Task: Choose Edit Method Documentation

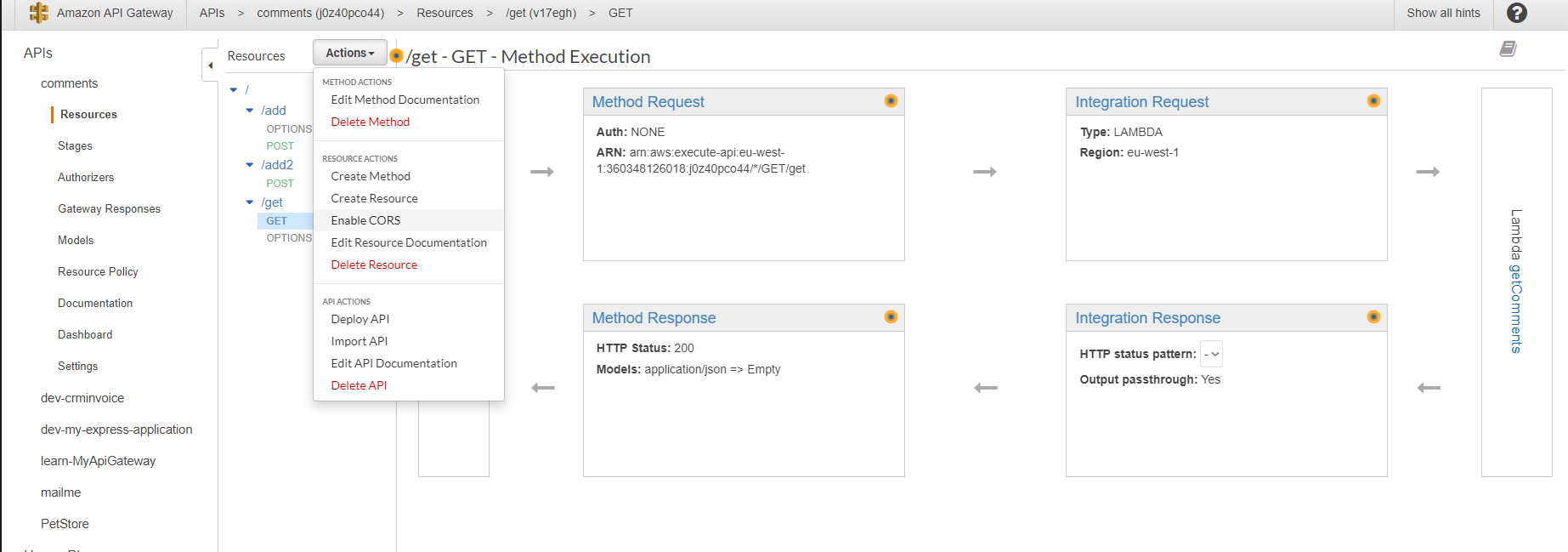Action: (409, 100)
